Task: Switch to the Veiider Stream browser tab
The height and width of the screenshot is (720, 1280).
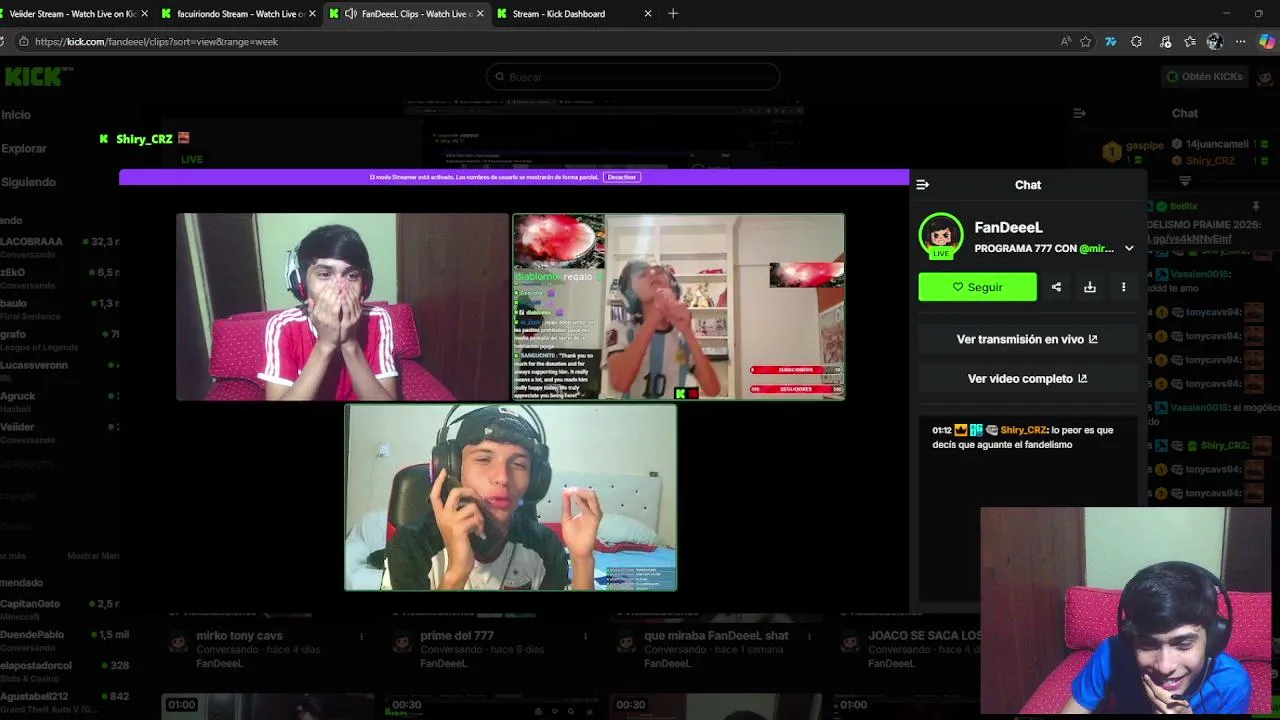Action: [72, 14]
